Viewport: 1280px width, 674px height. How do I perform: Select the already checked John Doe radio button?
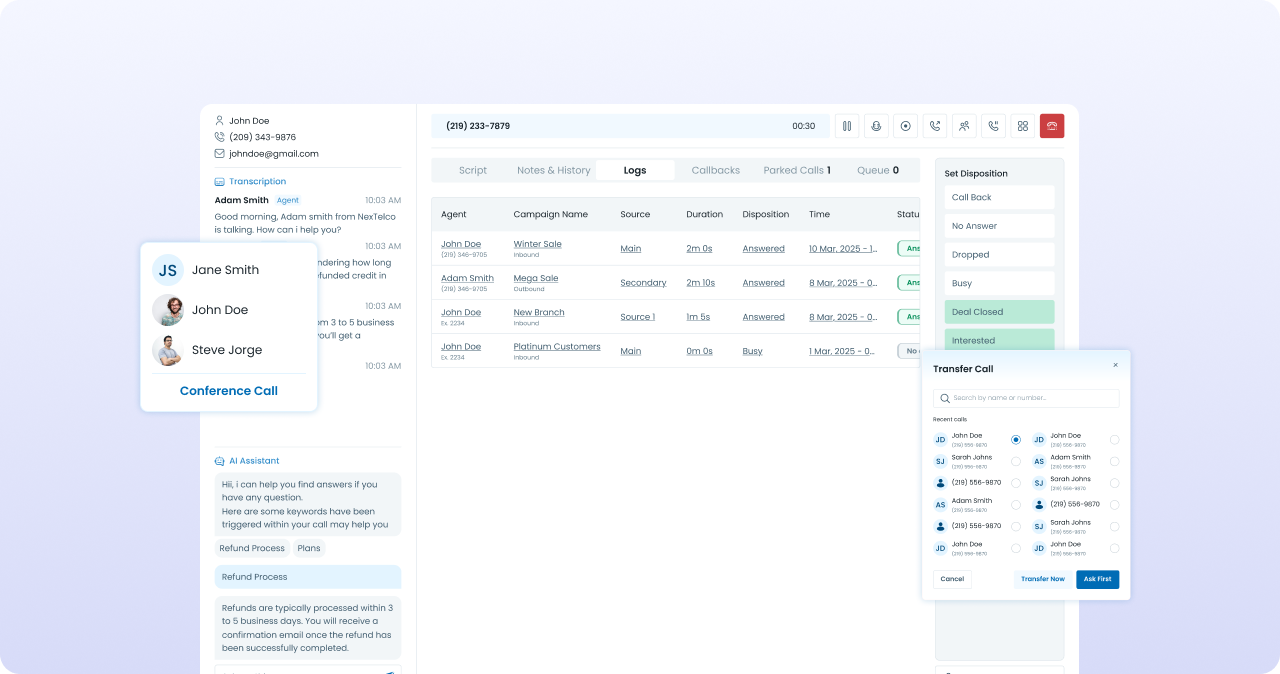pos(1016,440)
